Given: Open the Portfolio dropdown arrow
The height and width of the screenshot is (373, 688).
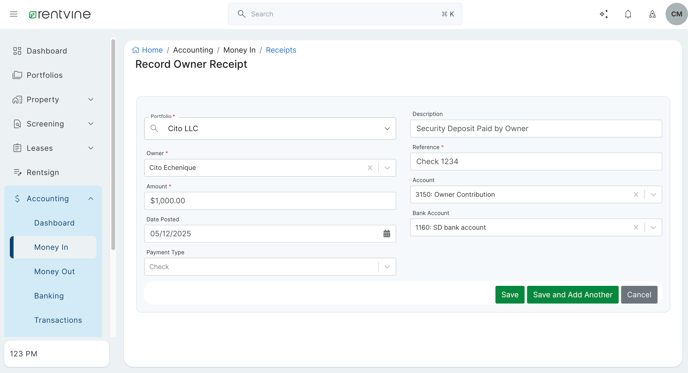Looking at the screenshot, I should [x=387, y=129].
